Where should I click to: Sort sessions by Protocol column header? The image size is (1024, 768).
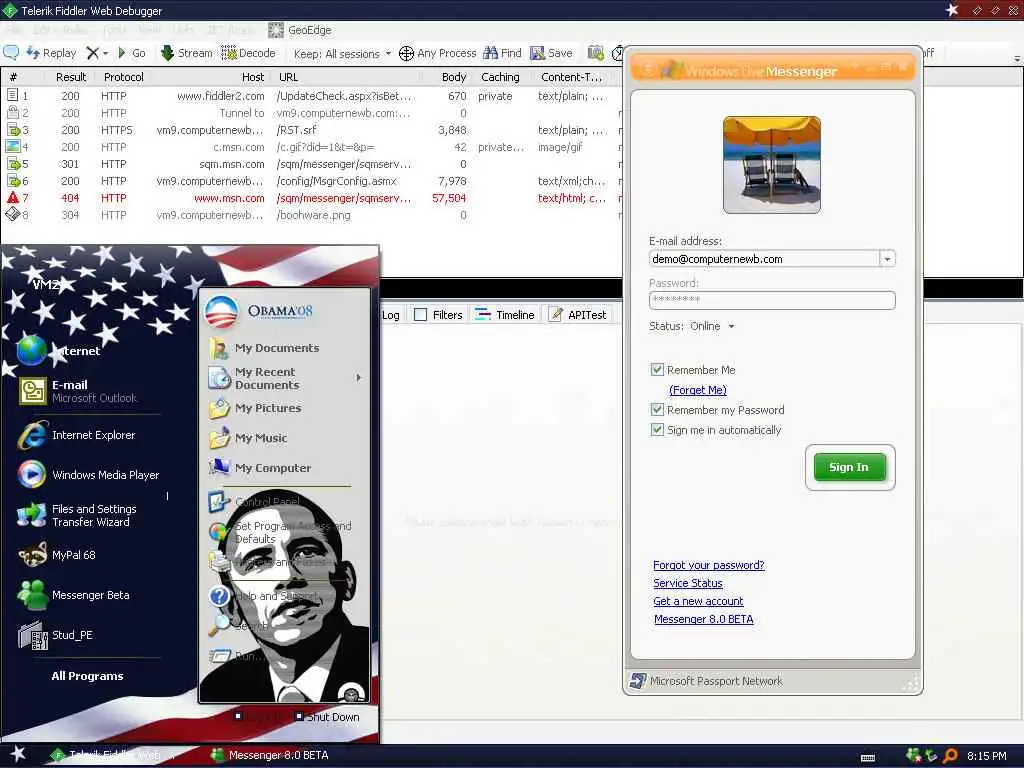click(123, 77)
